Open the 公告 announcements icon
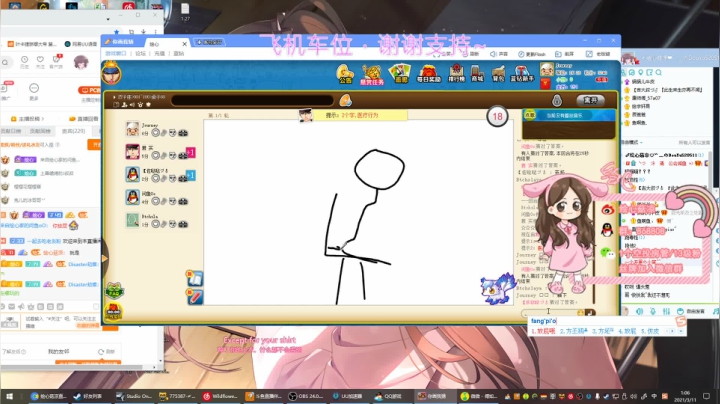Viewport: 720px width, 404px height. (345, 74)
